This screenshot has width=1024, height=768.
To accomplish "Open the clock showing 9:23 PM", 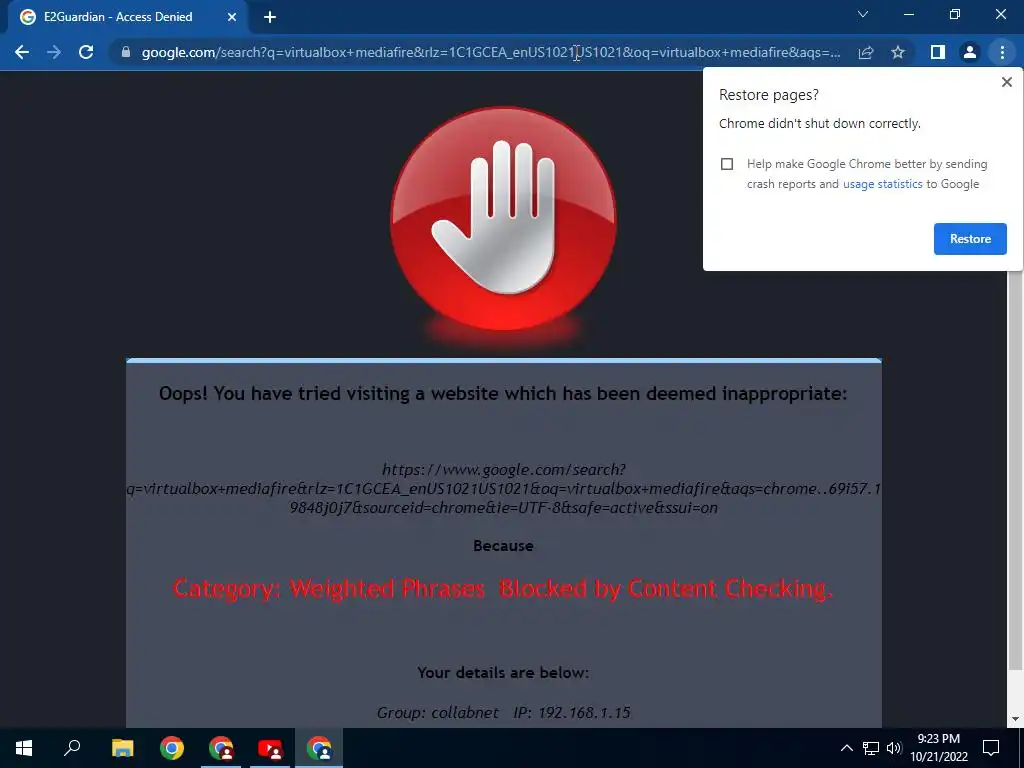I will tap(939, 748).
